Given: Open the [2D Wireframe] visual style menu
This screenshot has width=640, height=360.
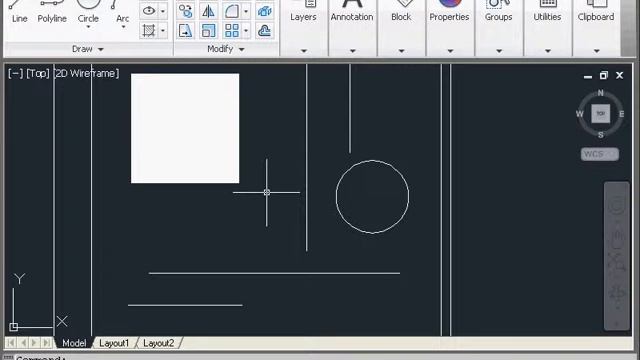Looking at the screenshot, I should (87, 73).
